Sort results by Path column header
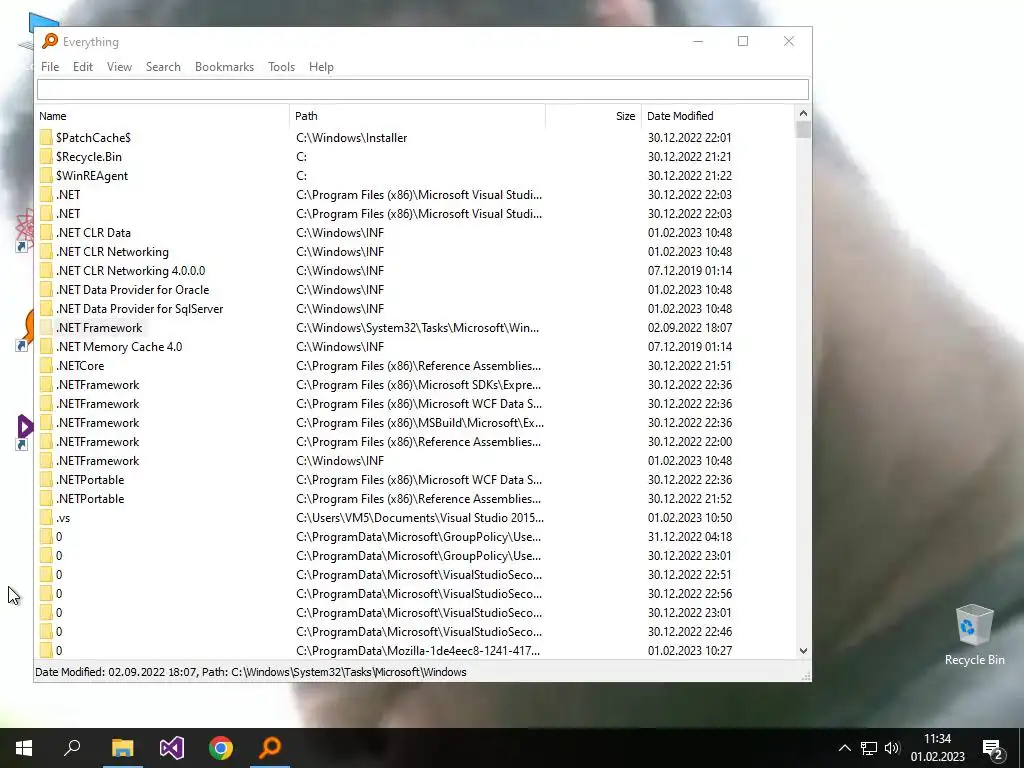This screenshot has height=768, width=1024. pos(417,116)
